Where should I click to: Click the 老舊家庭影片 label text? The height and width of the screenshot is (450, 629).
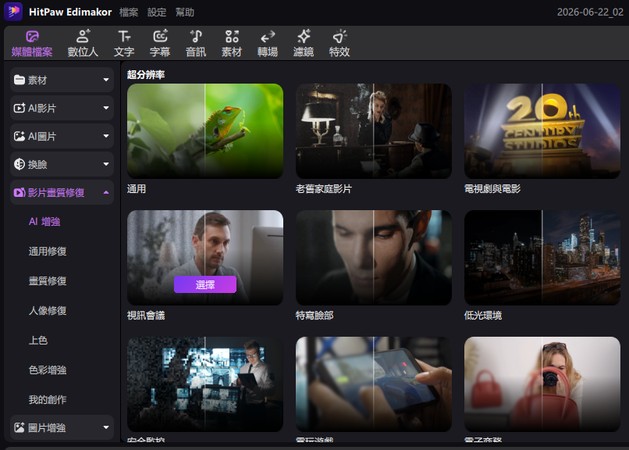click(x=324, y=189)
